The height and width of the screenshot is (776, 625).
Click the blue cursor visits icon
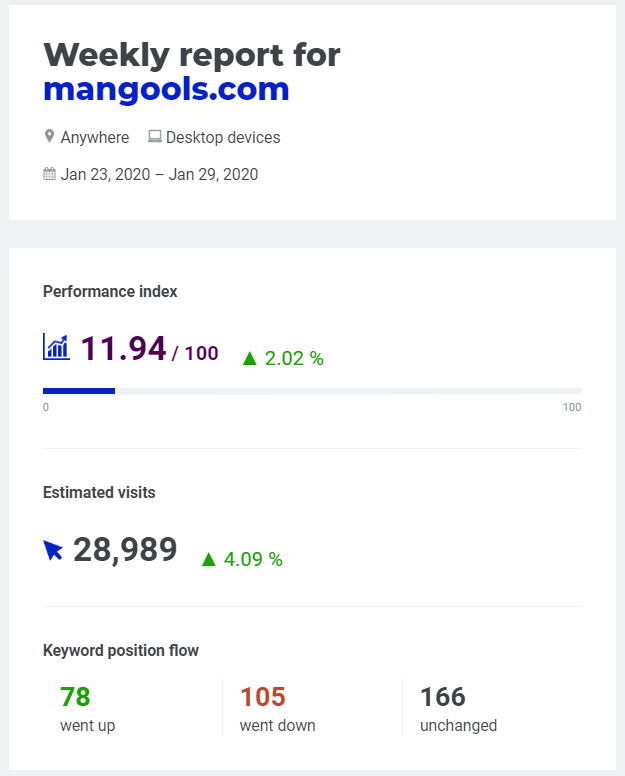point(53,550)
